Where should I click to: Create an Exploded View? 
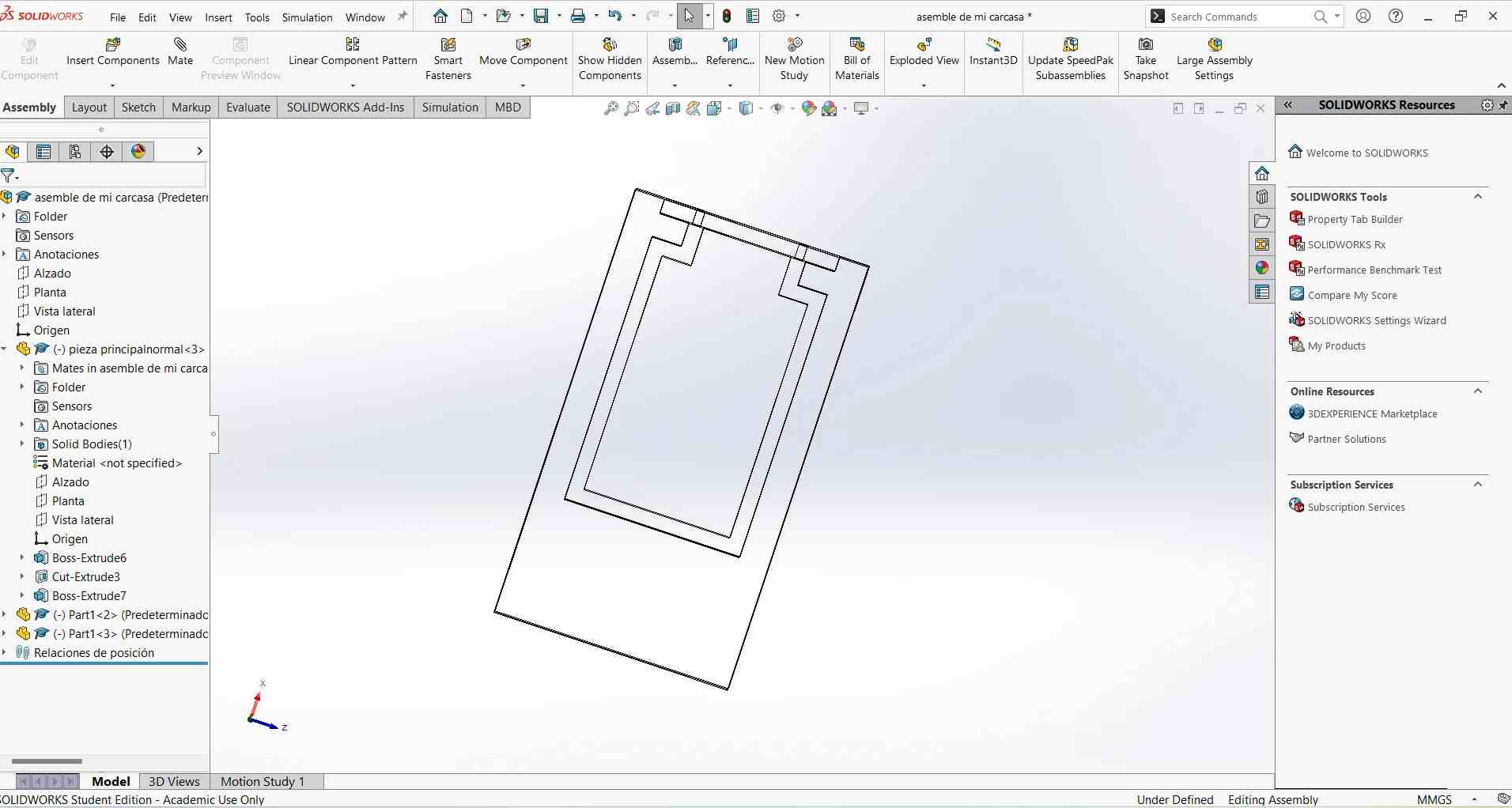(x=924, y=52)
